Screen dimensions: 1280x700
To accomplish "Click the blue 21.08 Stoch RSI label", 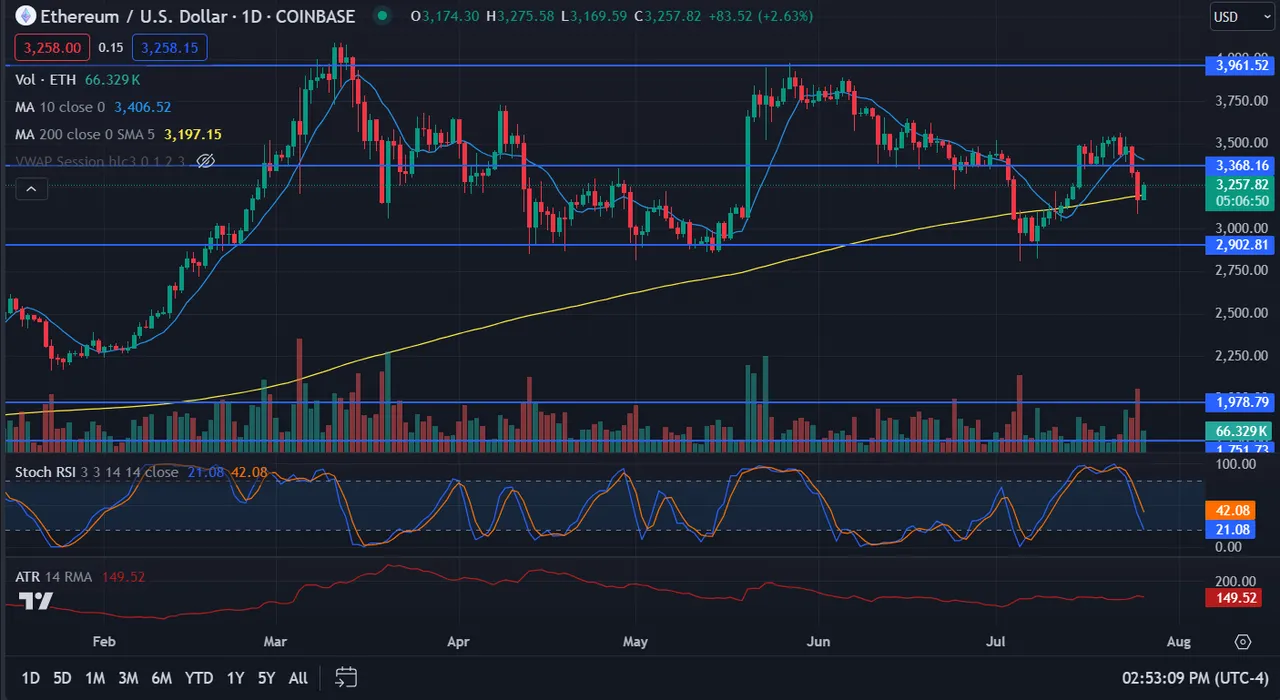I will pos(1231,529).
